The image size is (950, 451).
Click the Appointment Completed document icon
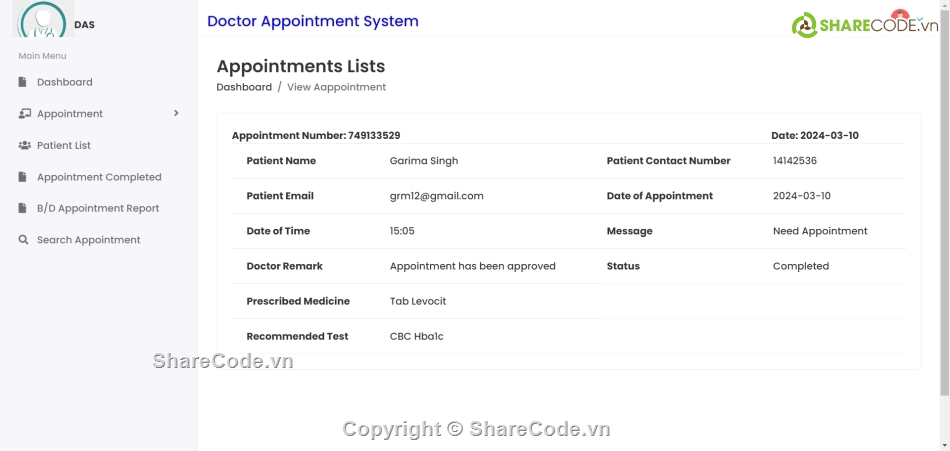pyautogui.click(x=22, y=177)
